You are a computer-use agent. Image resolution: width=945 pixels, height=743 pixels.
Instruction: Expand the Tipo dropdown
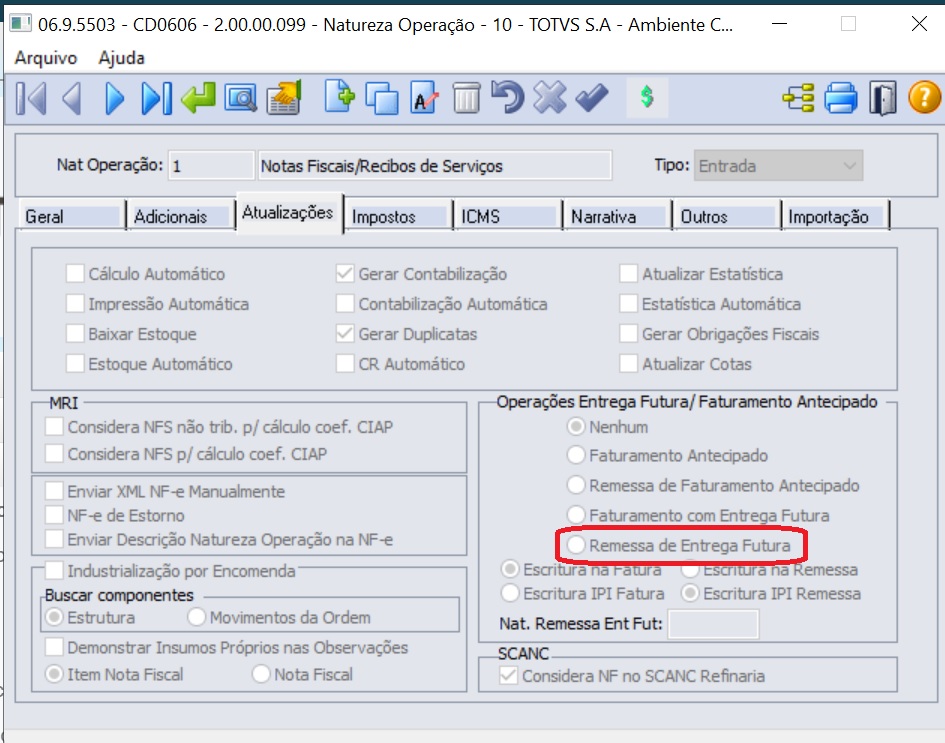[x=850, y=166]
